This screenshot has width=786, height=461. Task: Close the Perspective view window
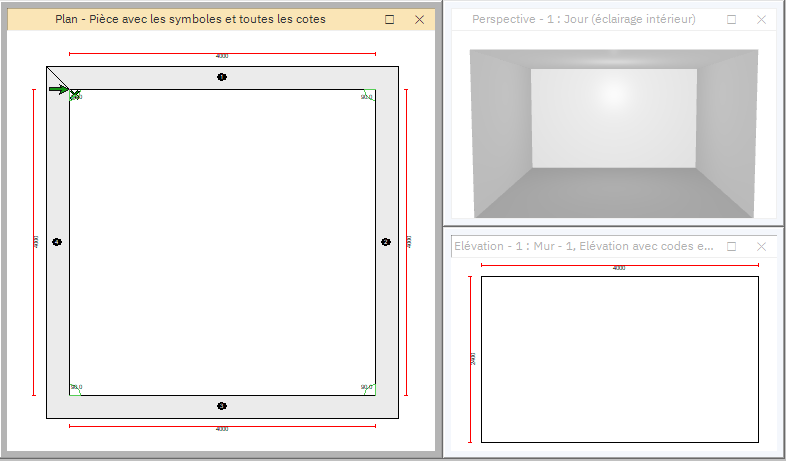click(x=761, y=19)
